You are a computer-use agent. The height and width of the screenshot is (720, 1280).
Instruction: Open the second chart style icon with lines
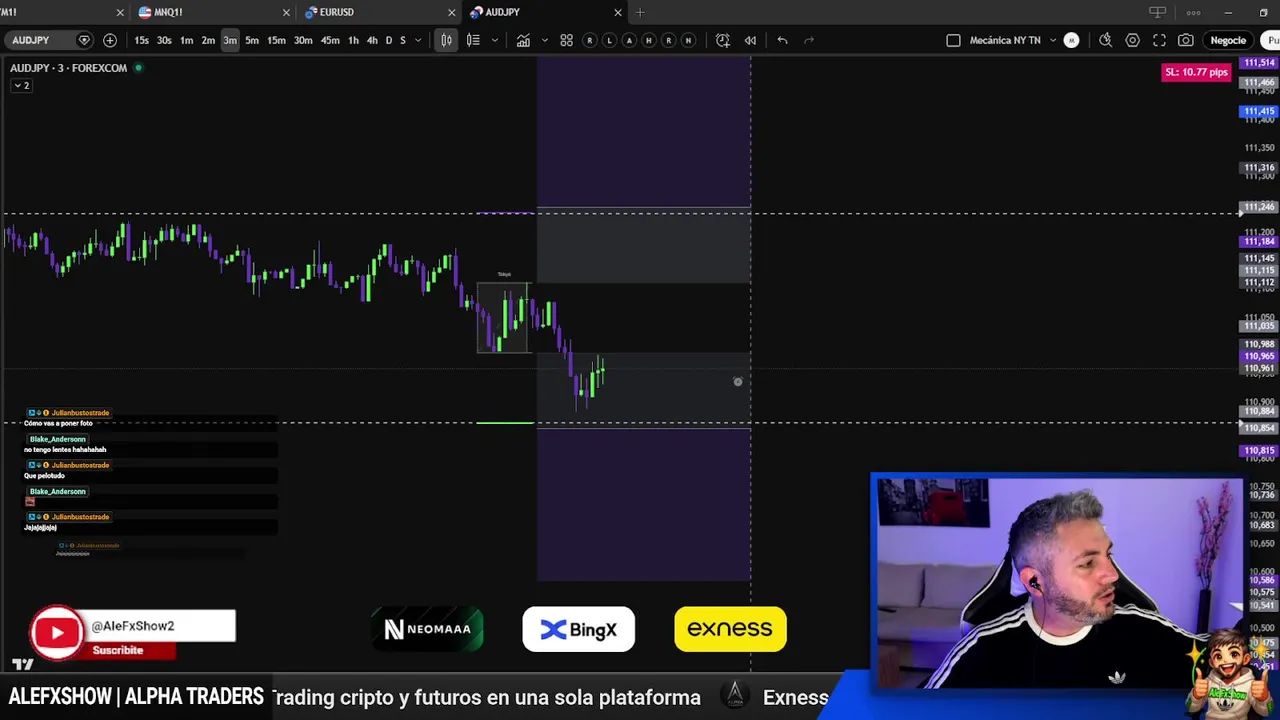(x=473, y=40)
